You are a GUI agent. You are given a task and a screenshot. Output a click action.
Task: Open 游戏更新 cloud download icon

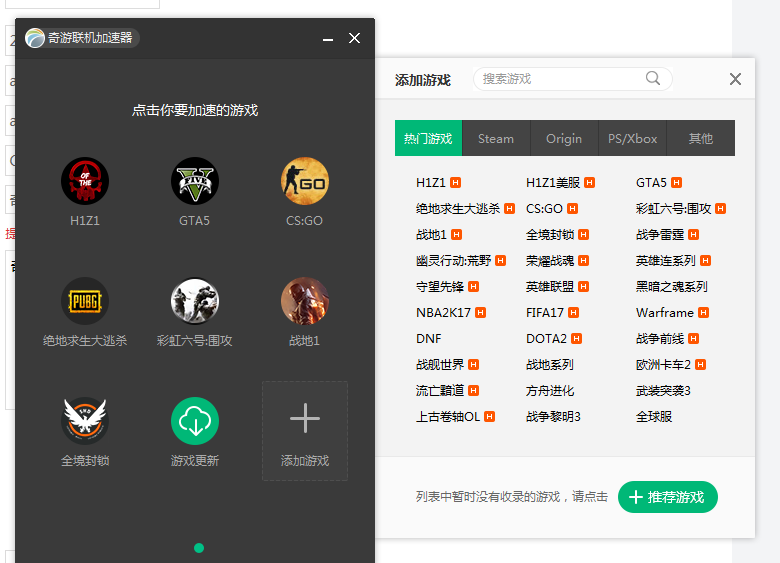[x=195, y=421]
